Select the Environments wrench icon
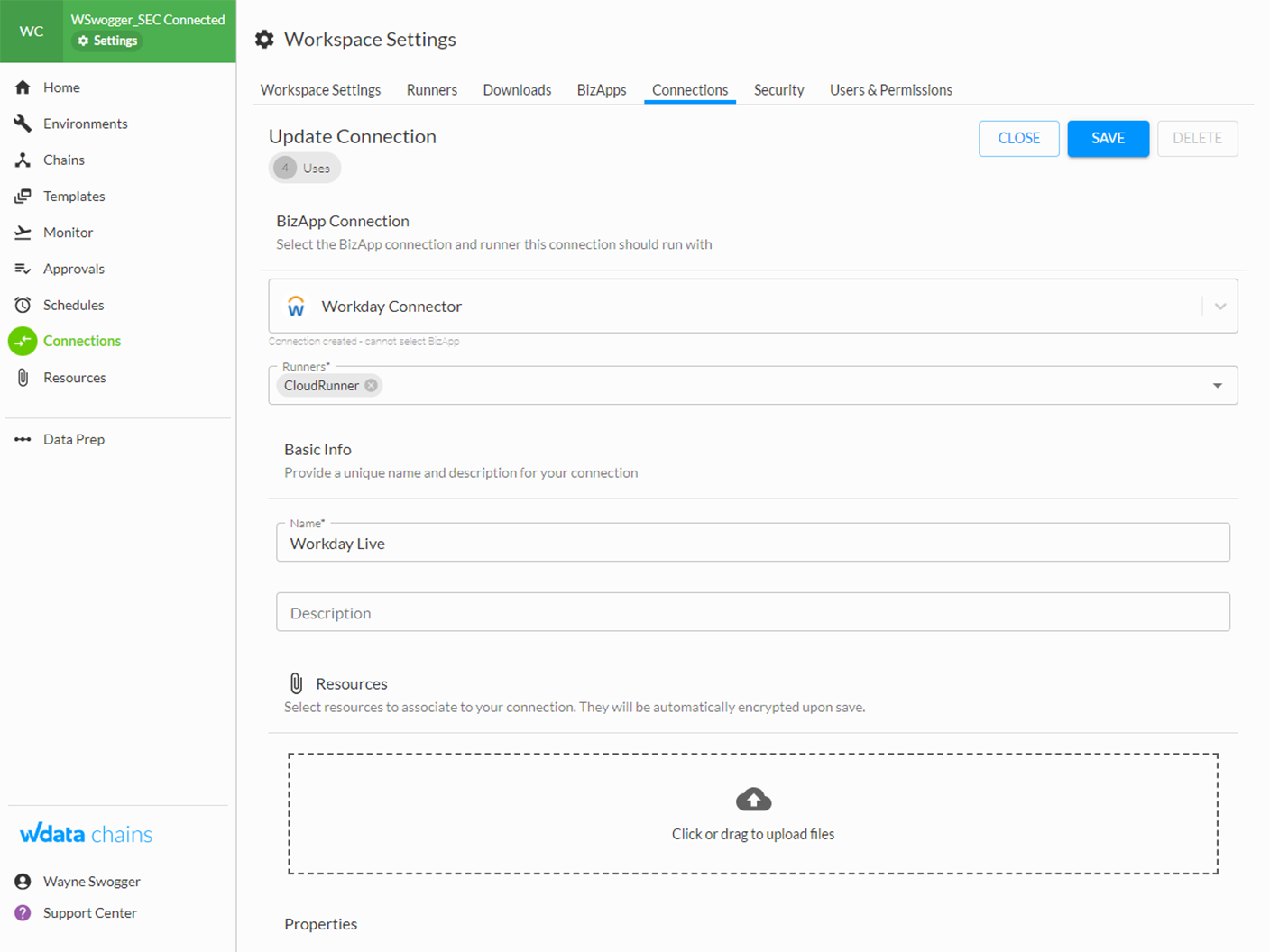This screenshot has width=1270, height=952. click(x=22, y=124)
